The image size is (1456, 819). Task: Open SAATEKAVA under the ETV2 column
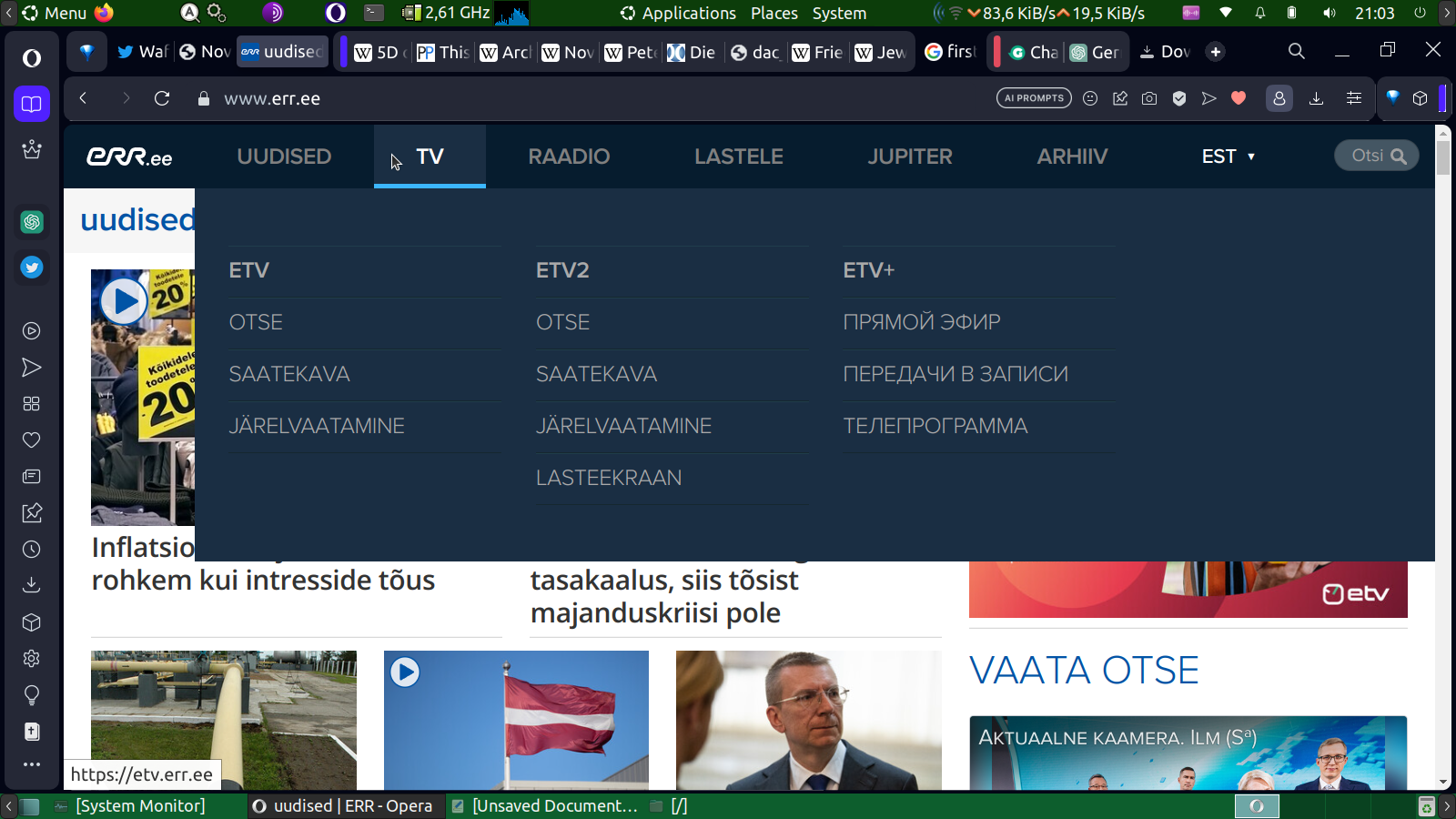596,374
